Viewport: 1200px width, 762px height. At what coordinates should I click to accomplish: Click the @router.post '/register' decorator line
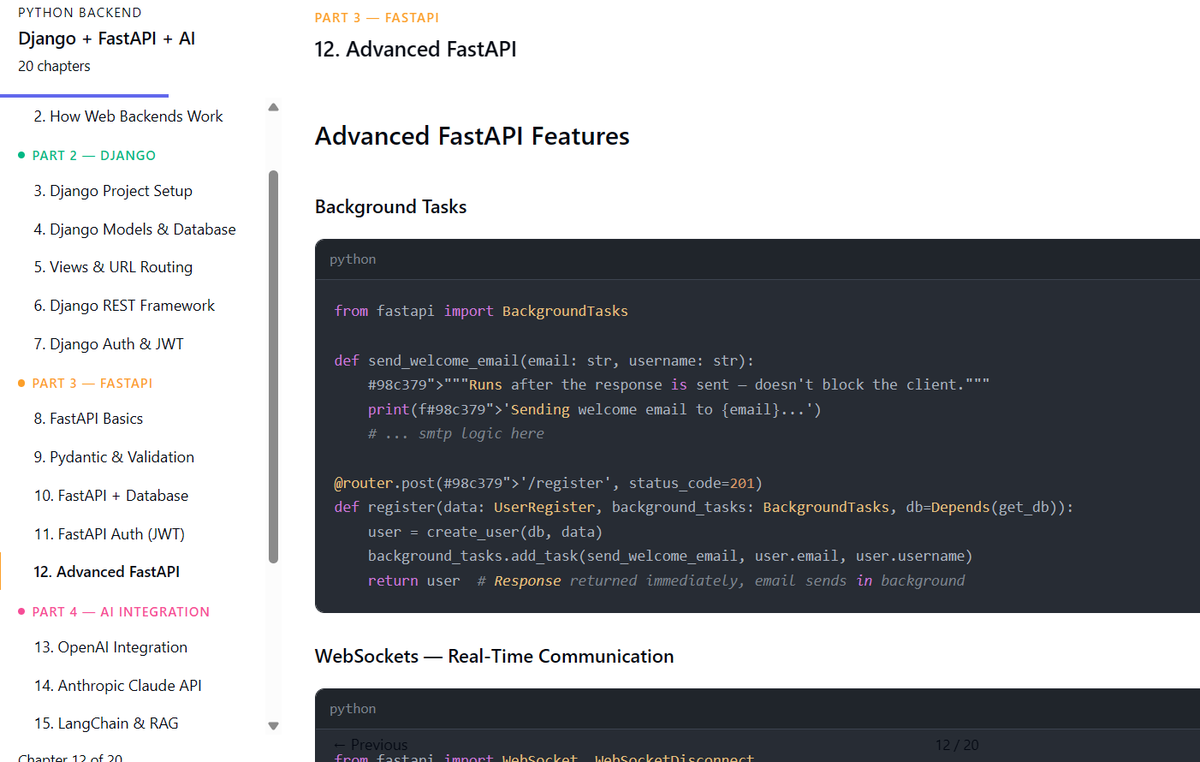pos(548,483)
